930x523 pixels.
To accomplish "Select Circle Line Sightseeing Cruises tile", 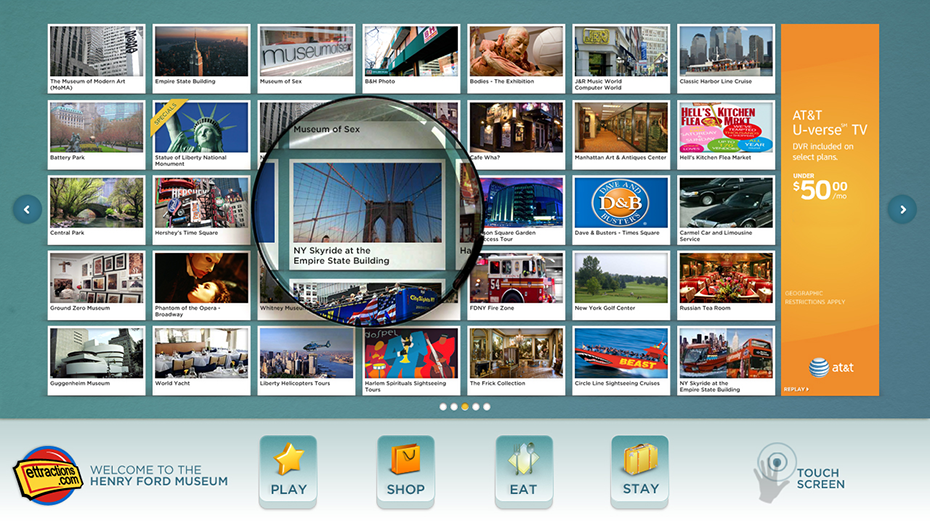I will click(621, 361).
